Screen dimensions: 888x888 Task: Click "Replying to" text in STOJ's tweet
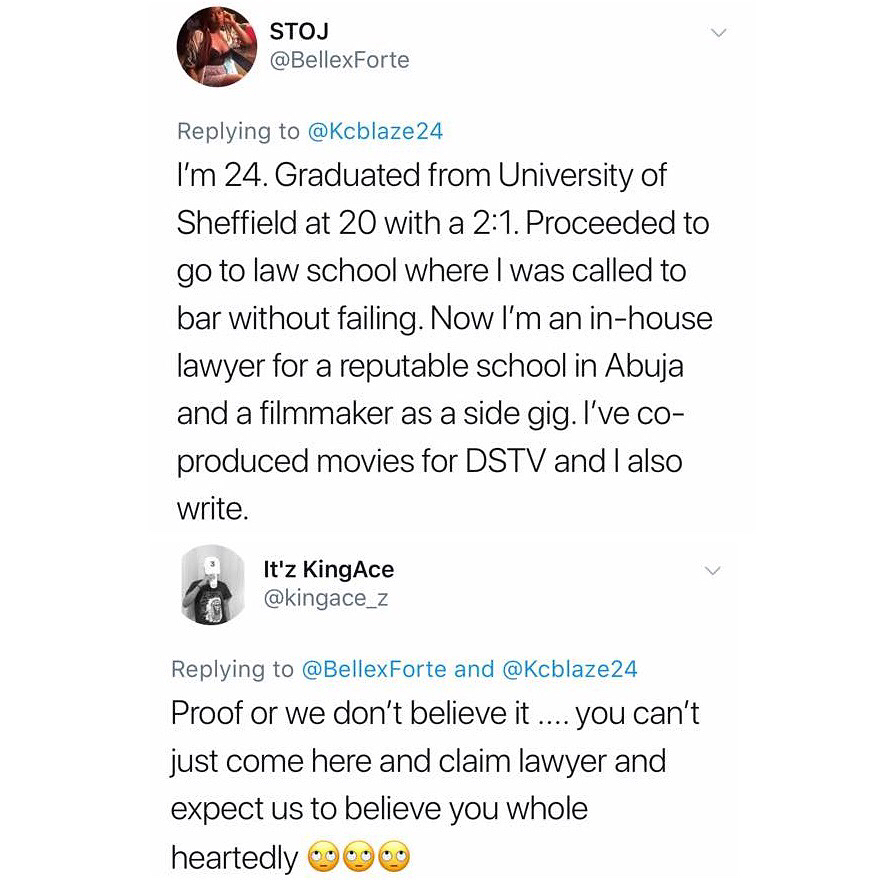237,131
